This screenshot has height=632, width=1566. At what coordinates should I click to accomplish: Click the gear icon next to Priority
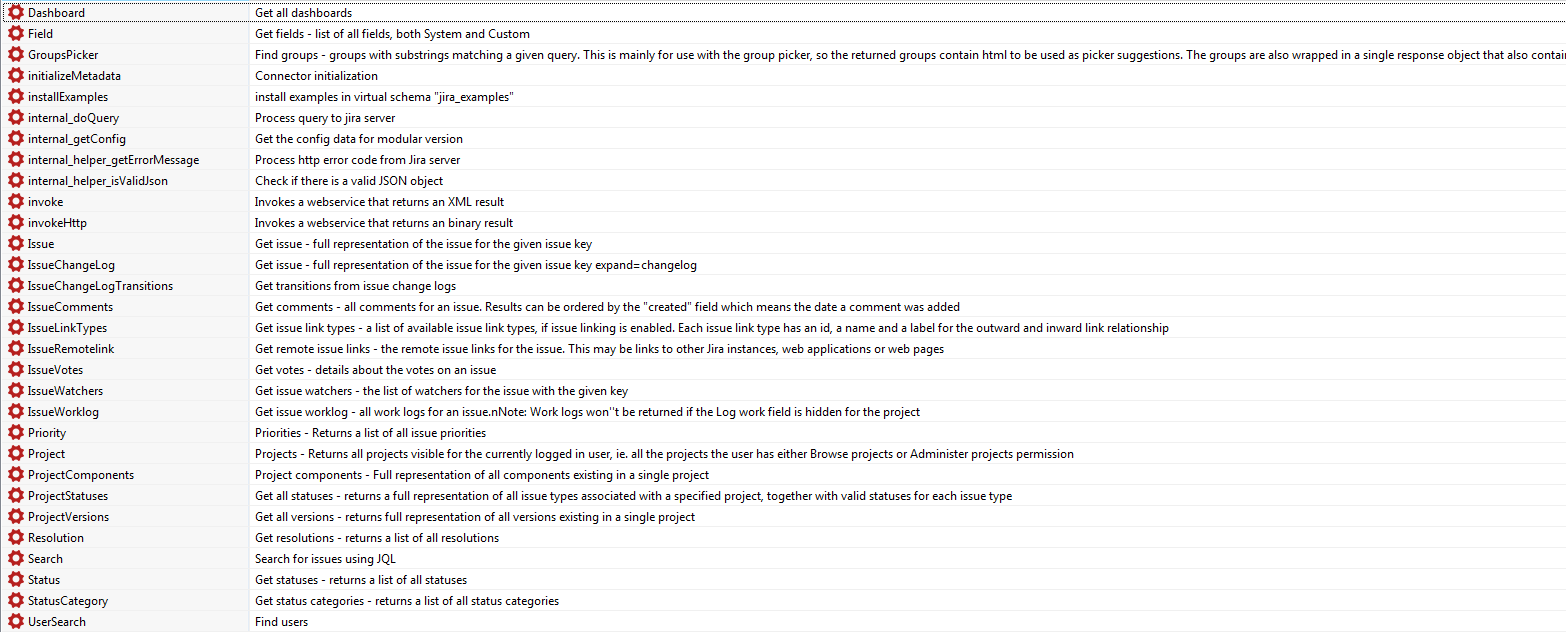[x=16, y=433]
